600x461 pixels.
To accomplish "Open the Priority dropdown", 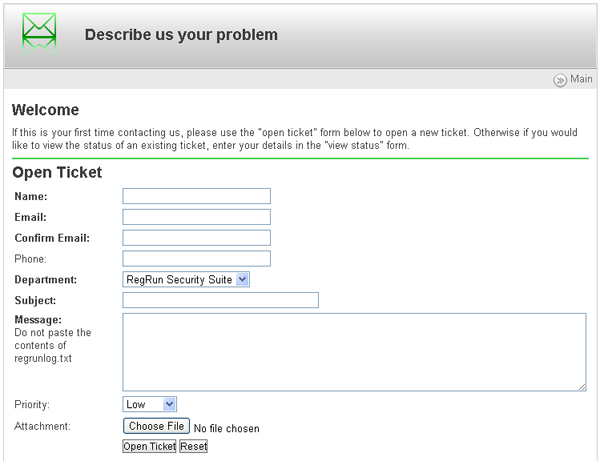I will point(150,404).
